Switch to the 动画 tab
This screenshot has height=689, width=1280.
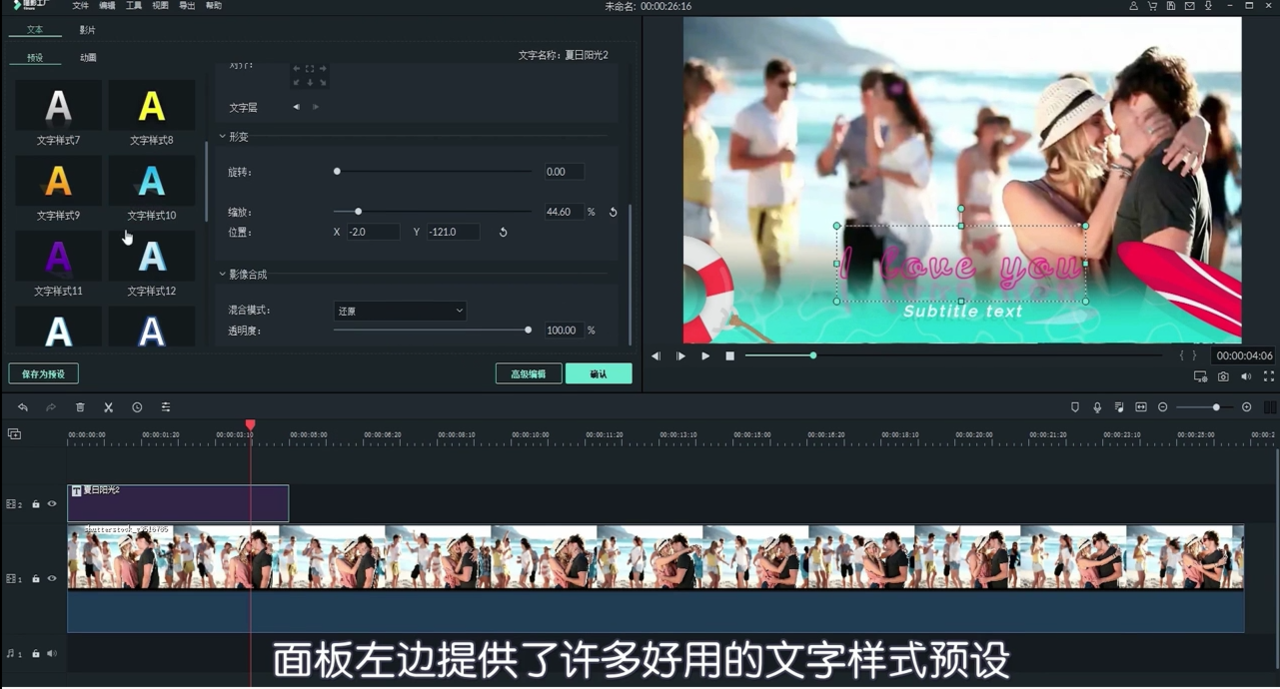coord(86,57)
